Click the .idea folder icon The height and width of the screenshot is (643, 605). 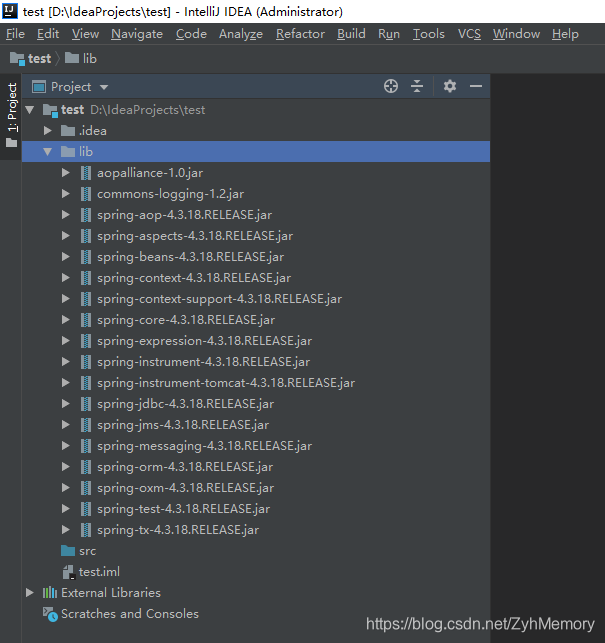[68, 131]
